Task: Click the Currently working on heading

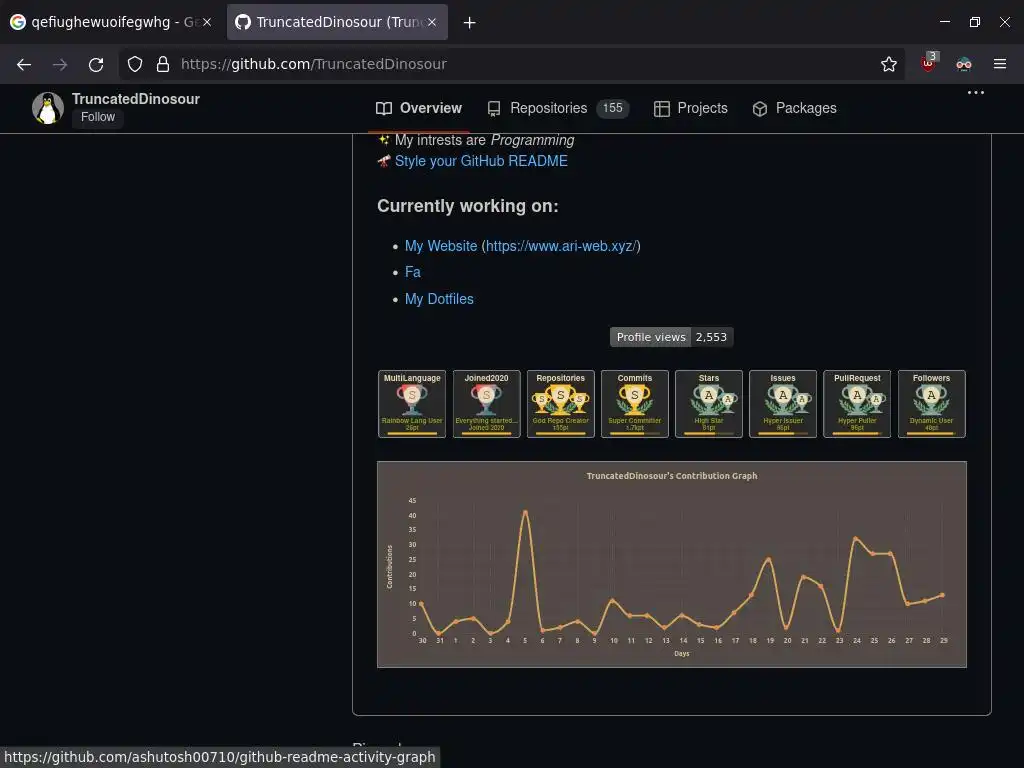Action: click(x=468, y=206)
